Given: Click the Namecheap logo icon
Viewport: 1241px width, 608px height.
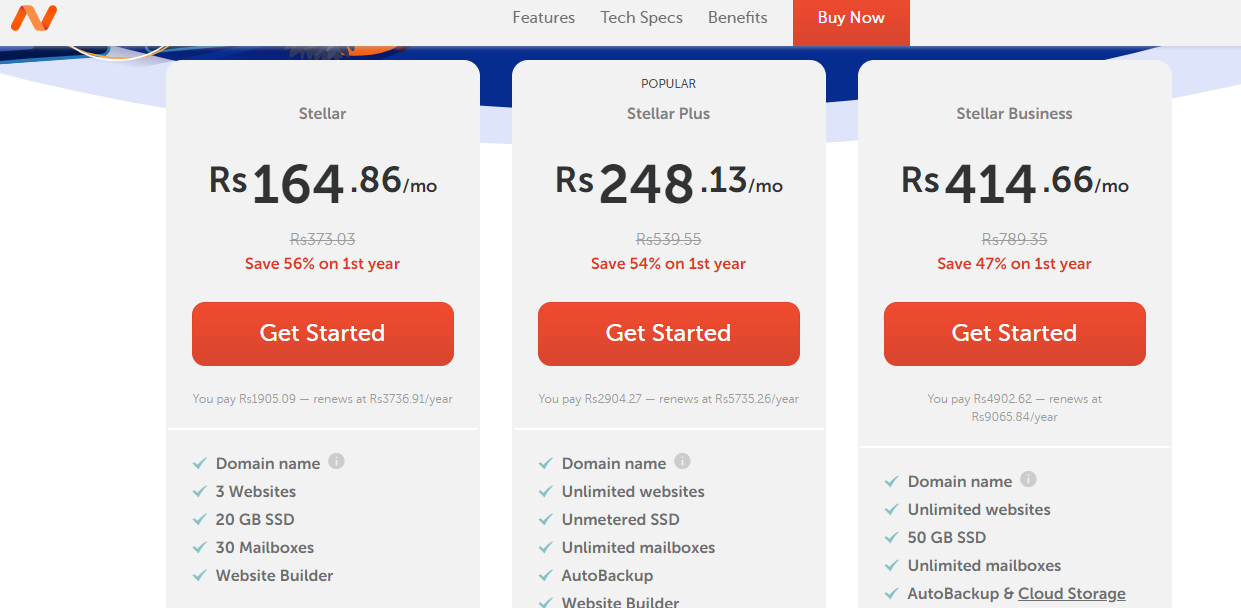Looking at the screenshot, I should click(x=34, y=17).
